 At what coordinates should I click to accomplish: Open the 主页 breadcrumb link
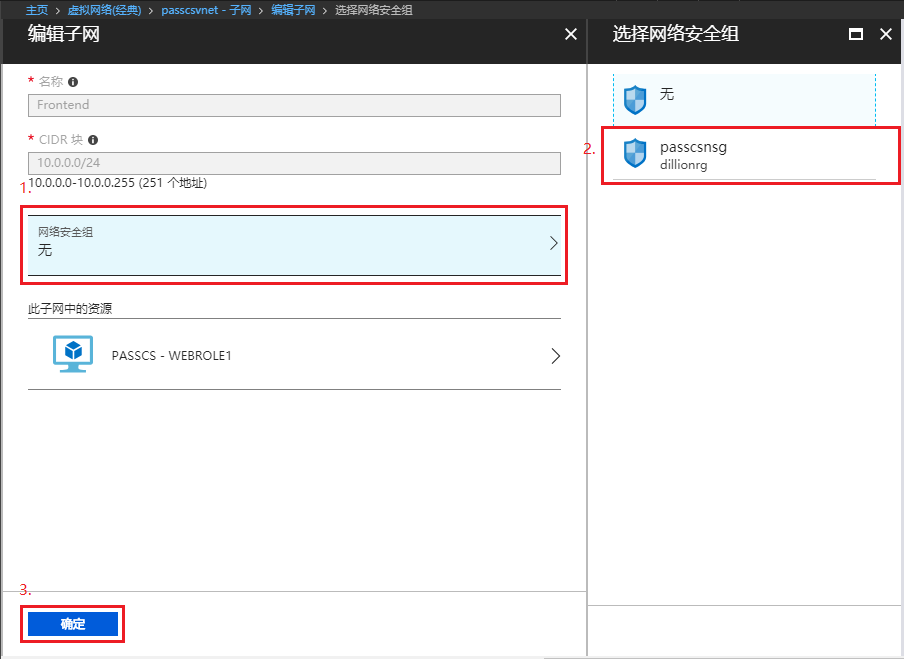point(36,10)
